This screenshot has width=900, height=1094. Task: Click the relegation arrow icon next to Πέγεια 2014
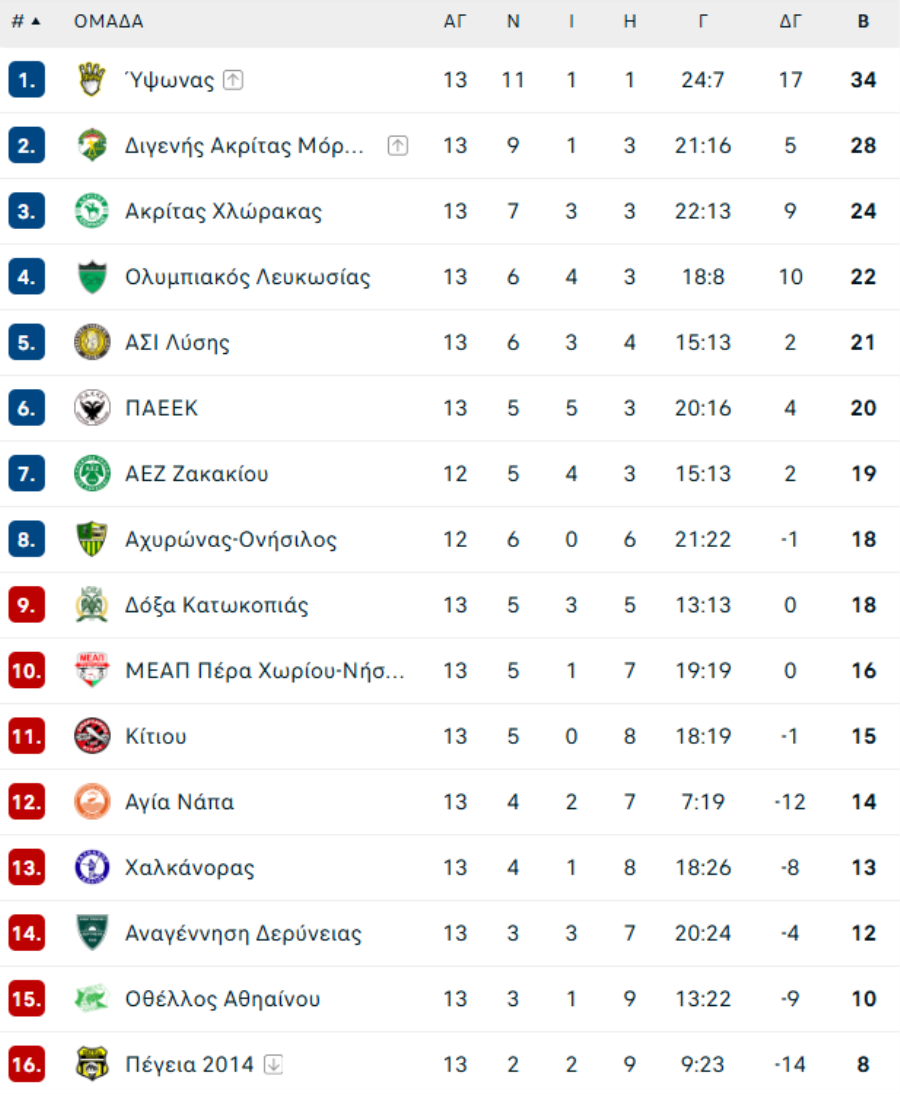pyautogui.click(x=273, y=1064)
